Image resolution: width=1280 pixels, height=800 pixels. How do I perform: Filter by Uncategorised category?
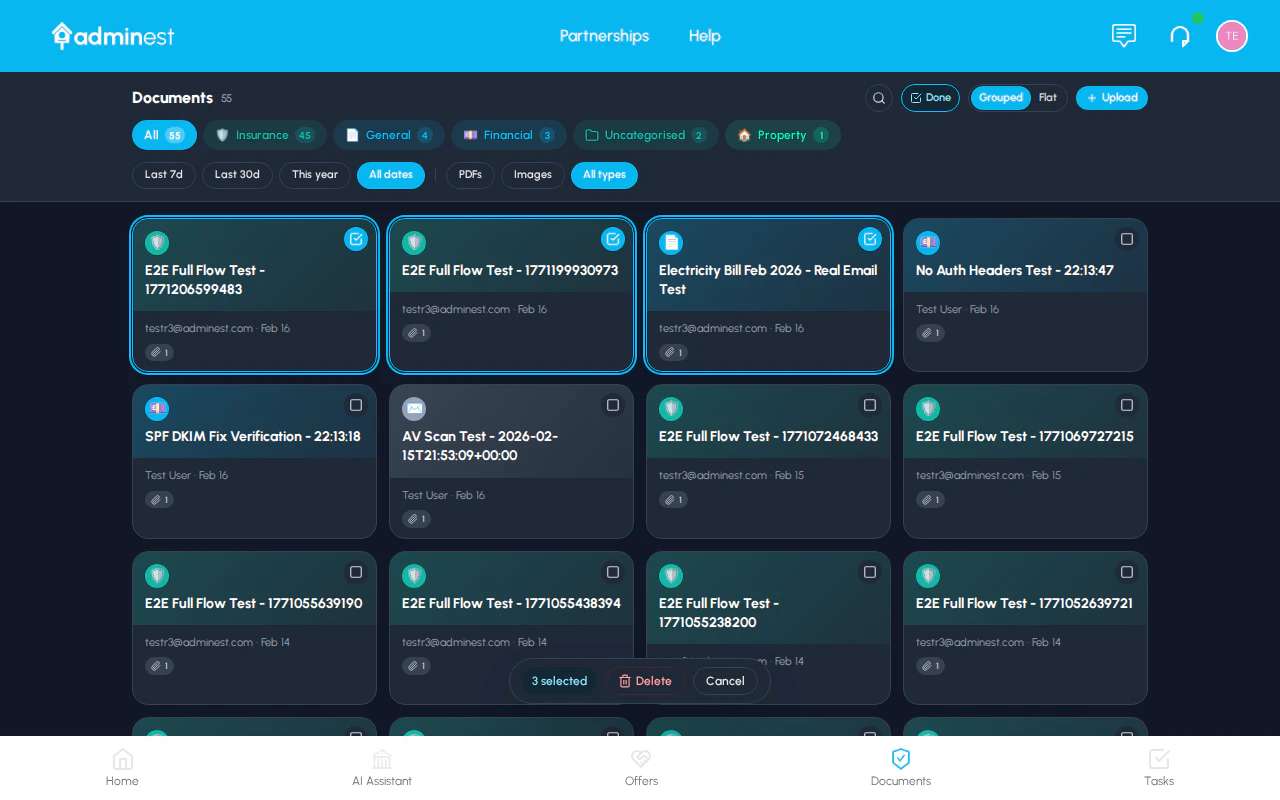(x=646, y=135)
